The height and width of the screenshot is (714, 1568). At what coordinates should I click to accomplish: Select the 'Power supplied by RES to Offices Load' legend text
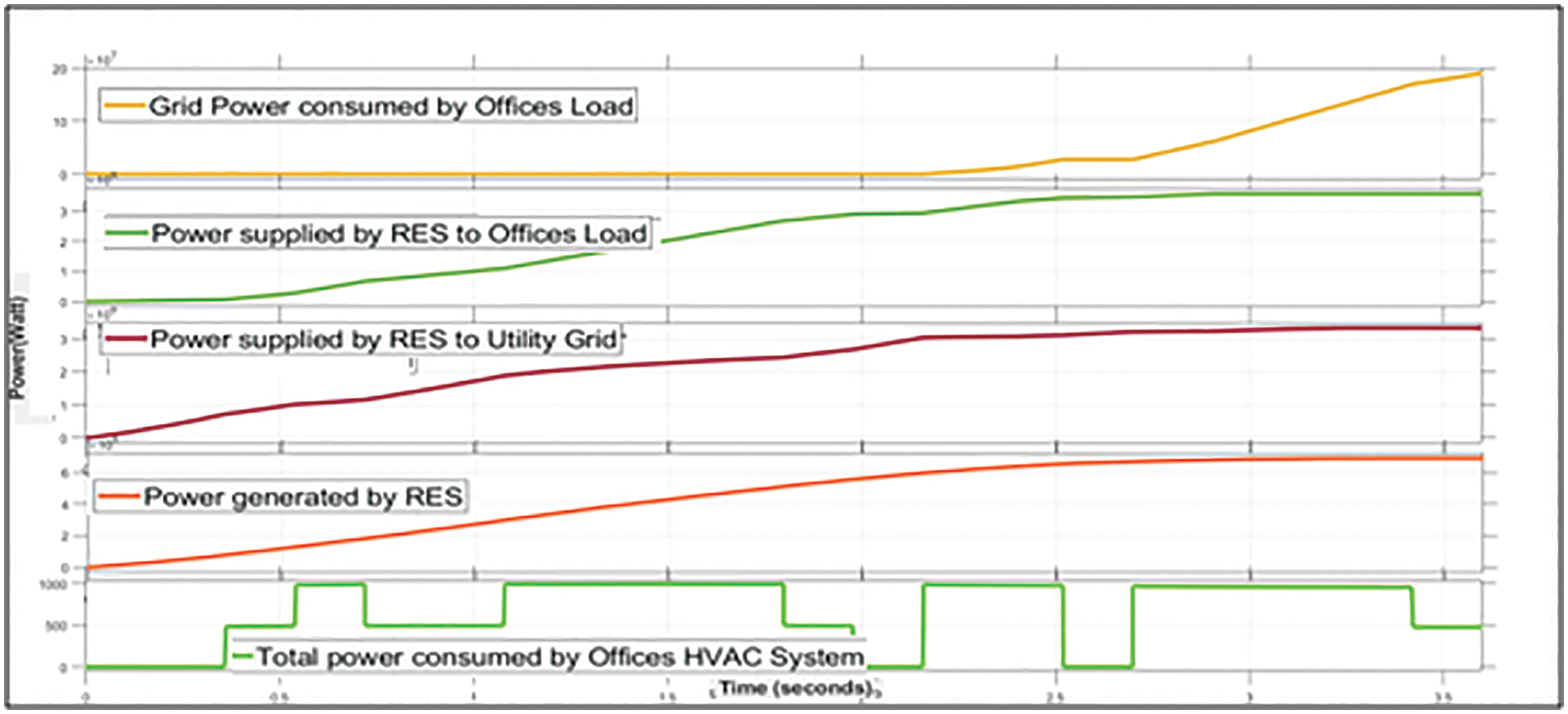(399, 234)
